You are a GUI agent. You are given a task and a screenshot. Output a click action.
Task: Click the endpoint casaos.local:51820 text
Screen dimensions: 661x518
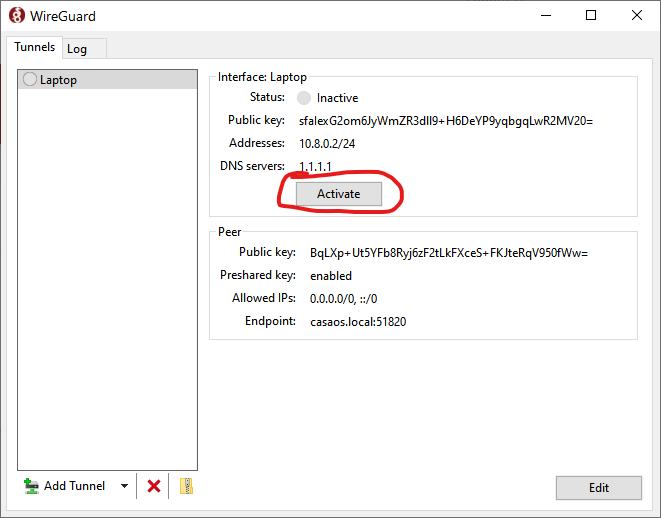pyautogui.click(x=358, y=322)
